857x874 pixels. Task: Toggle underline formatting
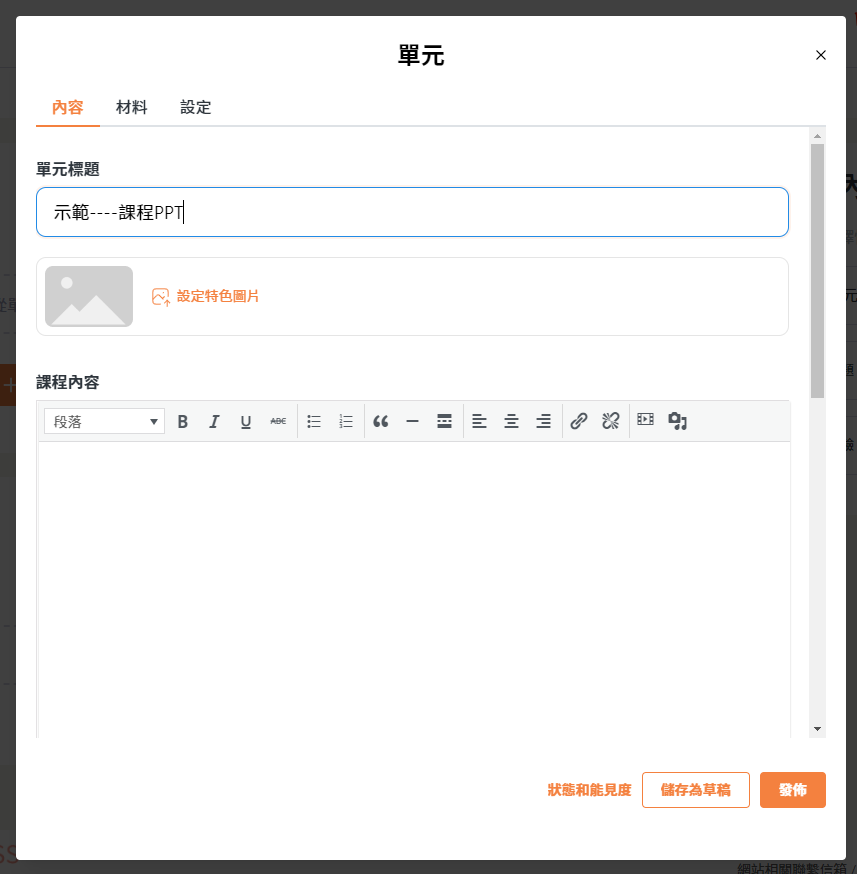[246, 422]
